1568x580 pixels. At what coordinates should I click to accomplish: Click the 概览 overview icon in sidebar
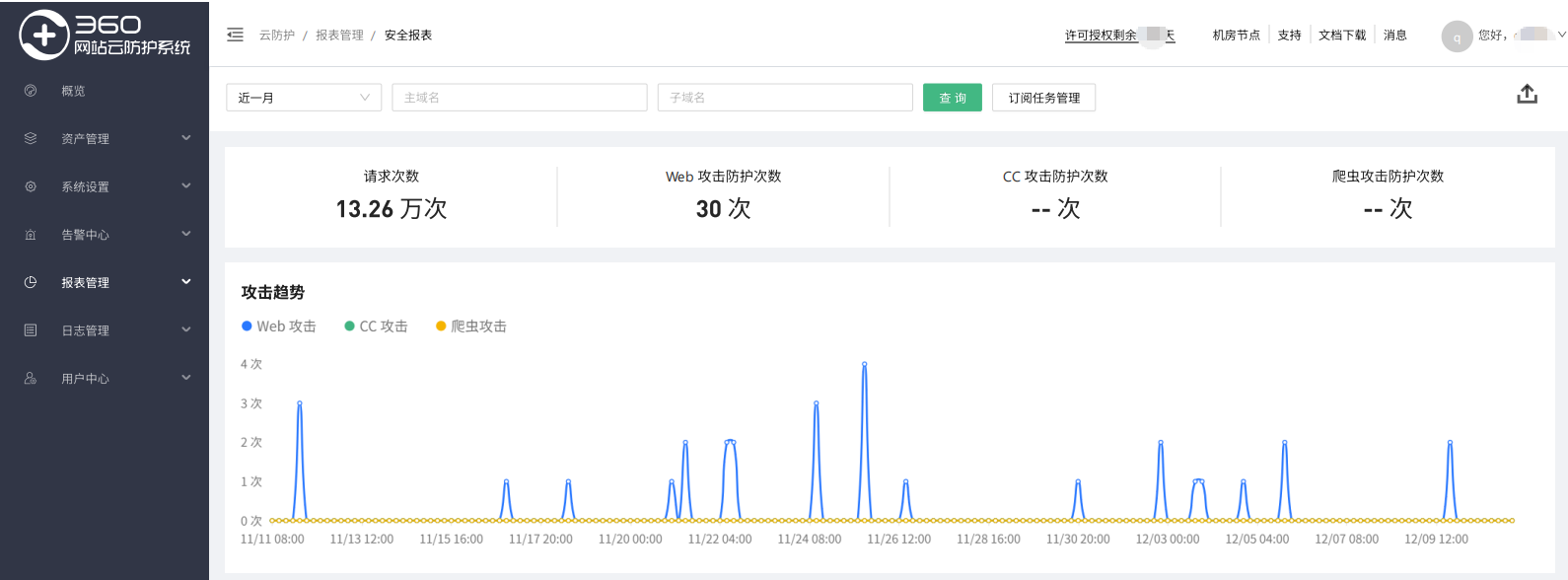[31, 91]
